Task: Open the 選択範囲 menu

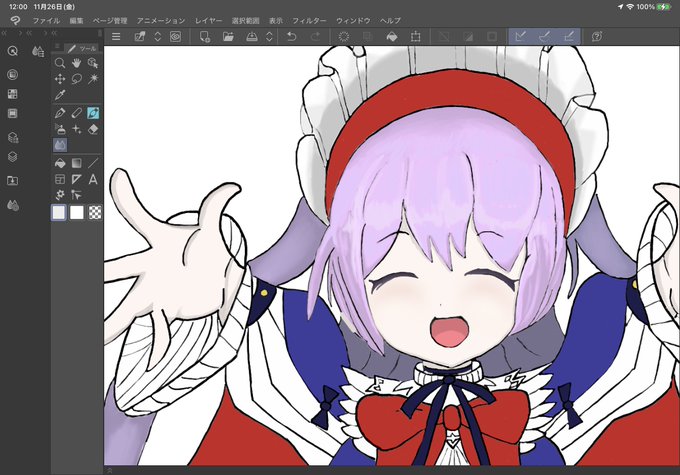Action: pos(245,20)
